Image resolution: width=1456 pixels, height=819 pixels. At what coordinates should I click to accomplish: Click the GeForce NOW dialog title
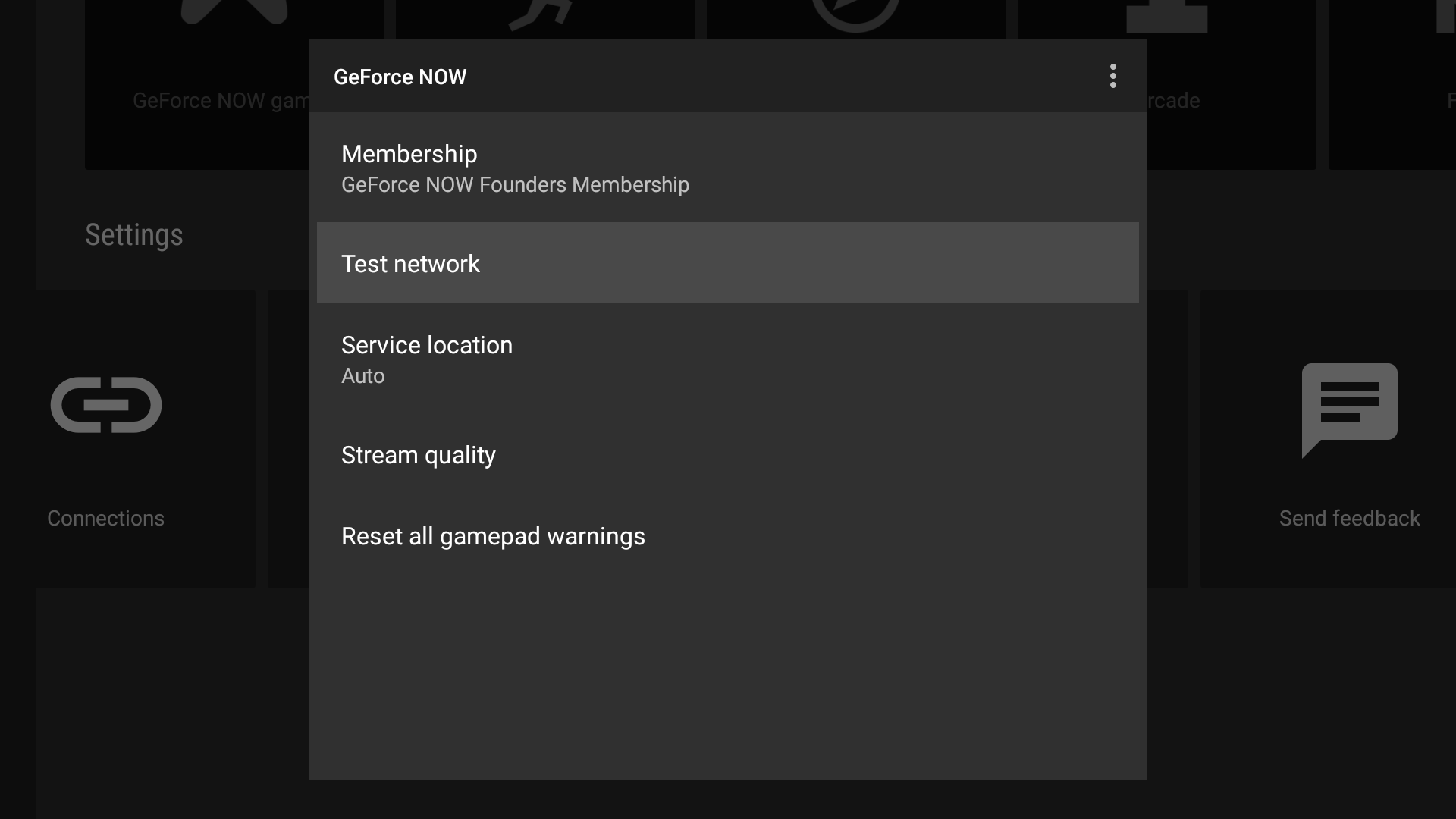coord(400,77)
